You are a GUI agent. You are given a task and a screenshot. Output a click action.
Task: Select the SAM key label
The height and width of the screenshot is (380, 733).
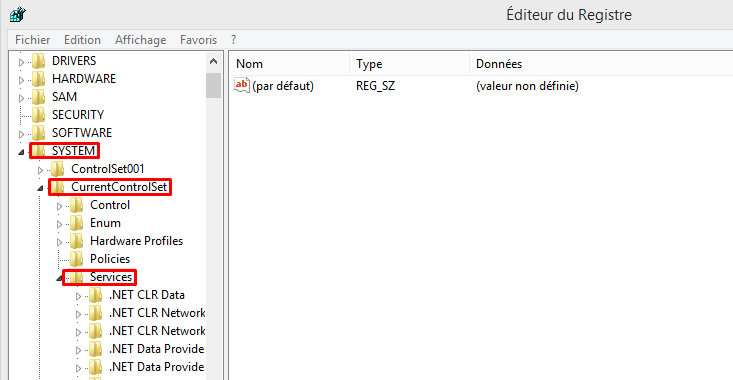pos(65,97)
